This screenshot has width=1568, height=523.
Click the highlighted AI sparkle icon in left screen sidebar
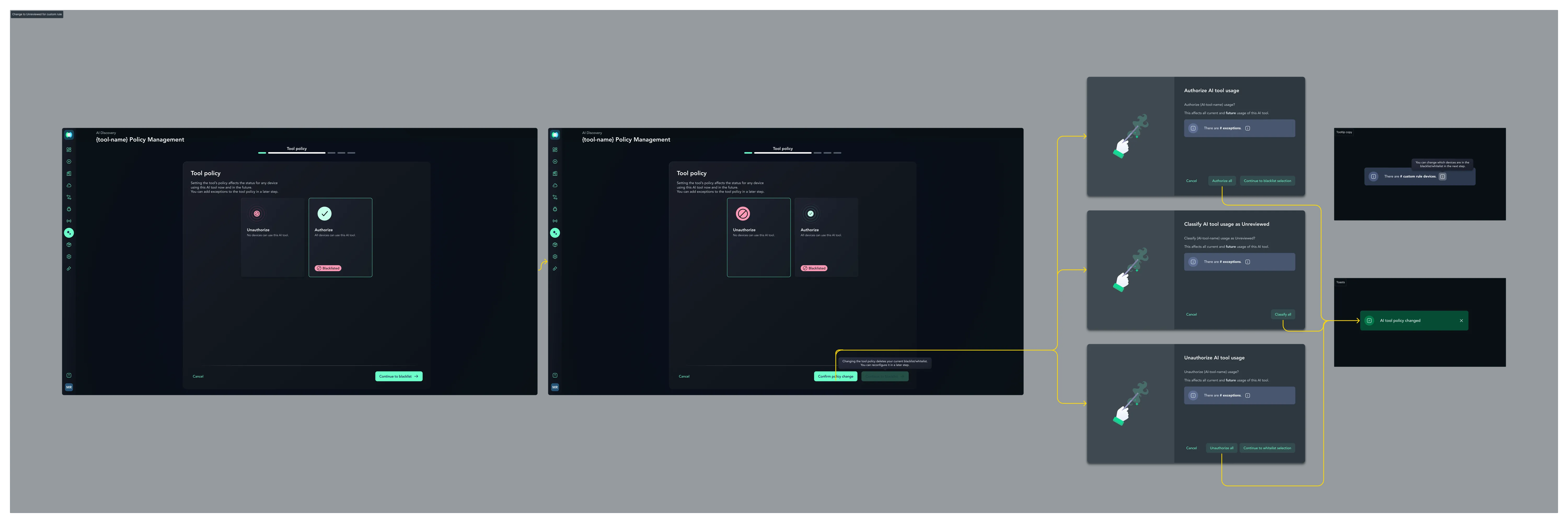[69, 233]
